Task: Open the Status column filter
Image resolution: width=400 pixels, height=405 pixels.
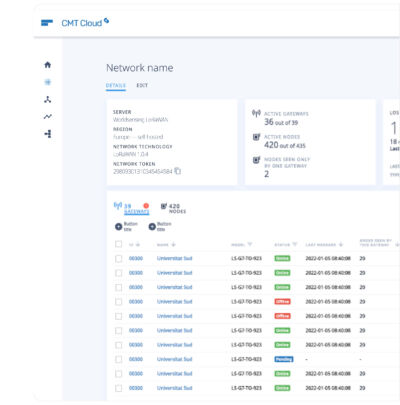Action: click(294, 245)
